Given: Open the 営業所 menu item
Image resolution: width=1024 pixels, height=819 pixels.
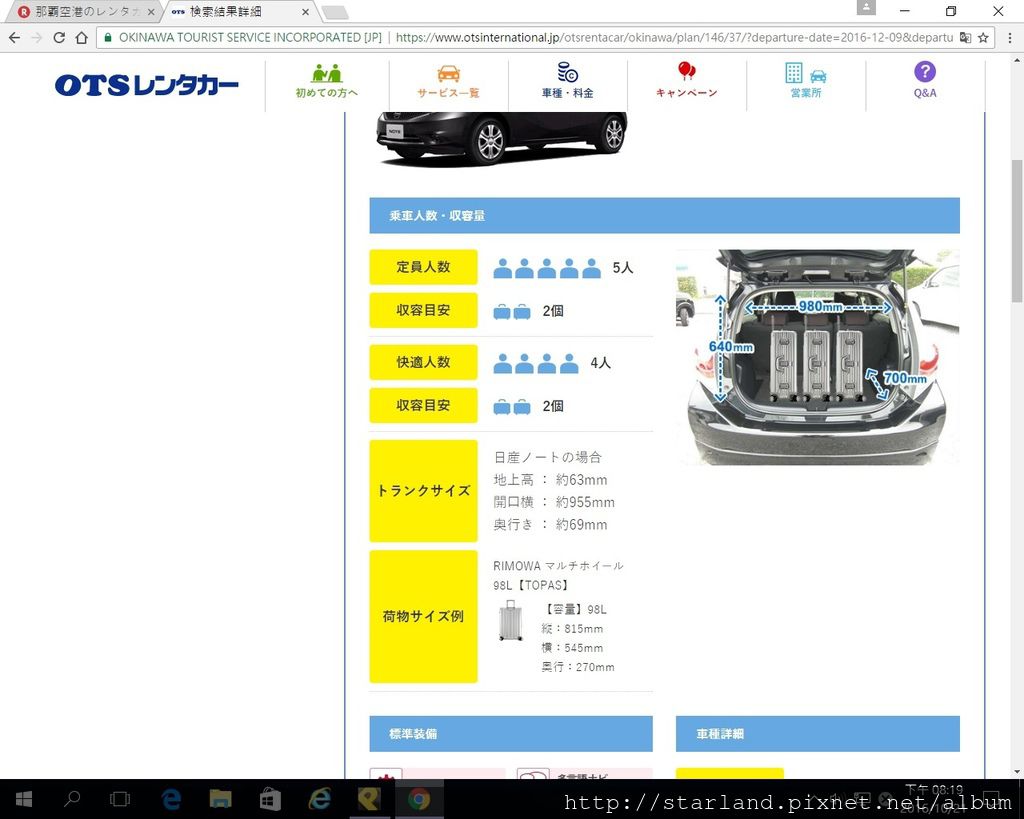Looking at the screenshot, I should click(806, 82).
